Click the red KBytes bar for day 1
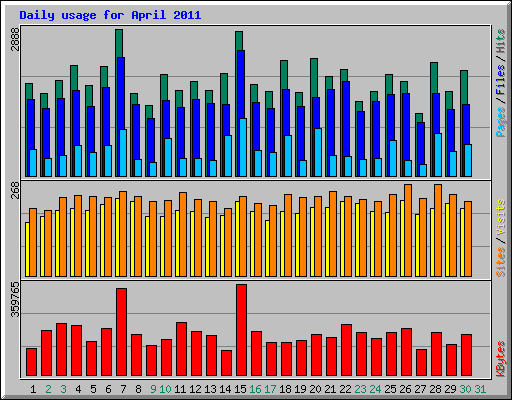 32,362
